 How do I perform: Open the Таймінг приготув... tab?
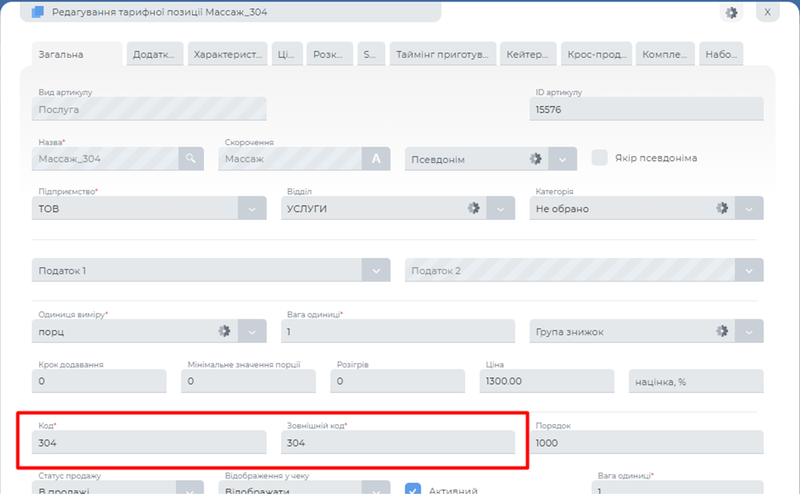(443, 55)
